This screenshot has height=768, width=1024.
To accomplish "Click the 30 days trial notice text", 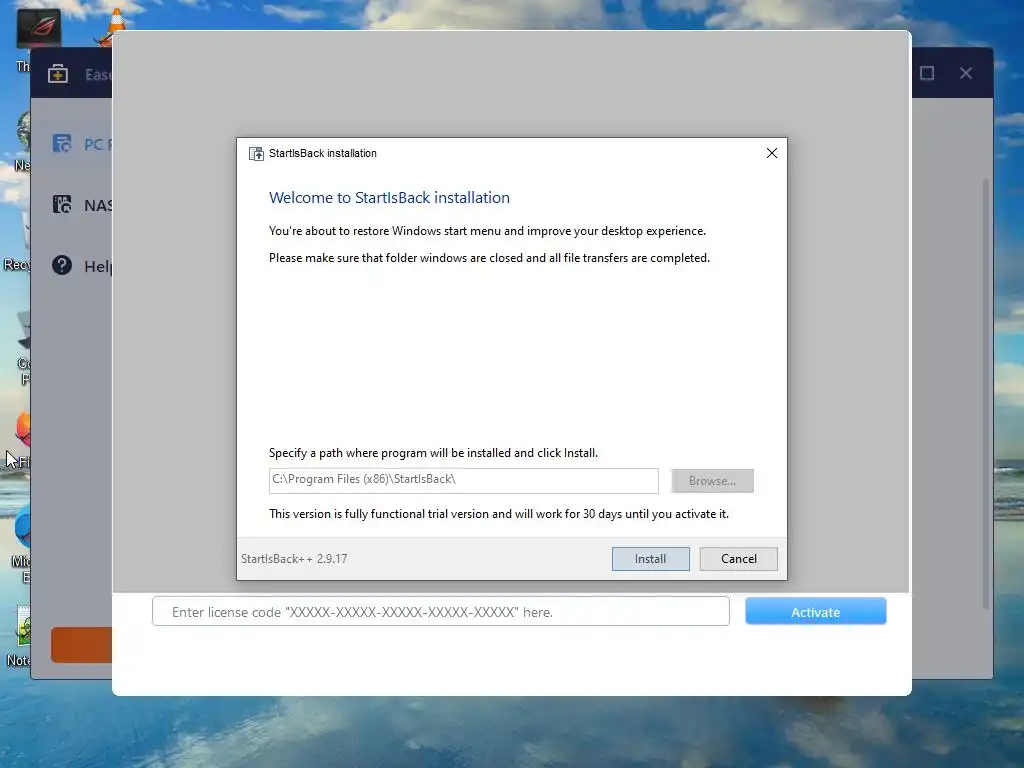I will point(499,514).
